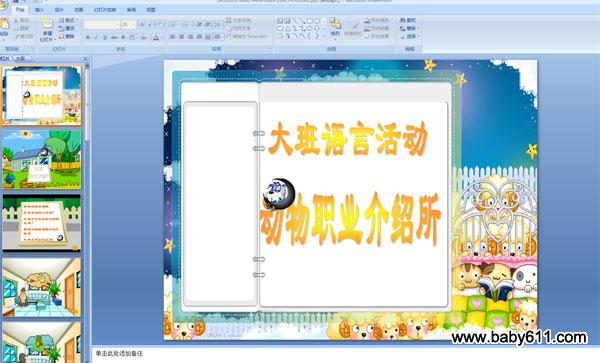Click the notes area placeholder text
Screen dimensions: 600x363
click(x=119, y=354)
